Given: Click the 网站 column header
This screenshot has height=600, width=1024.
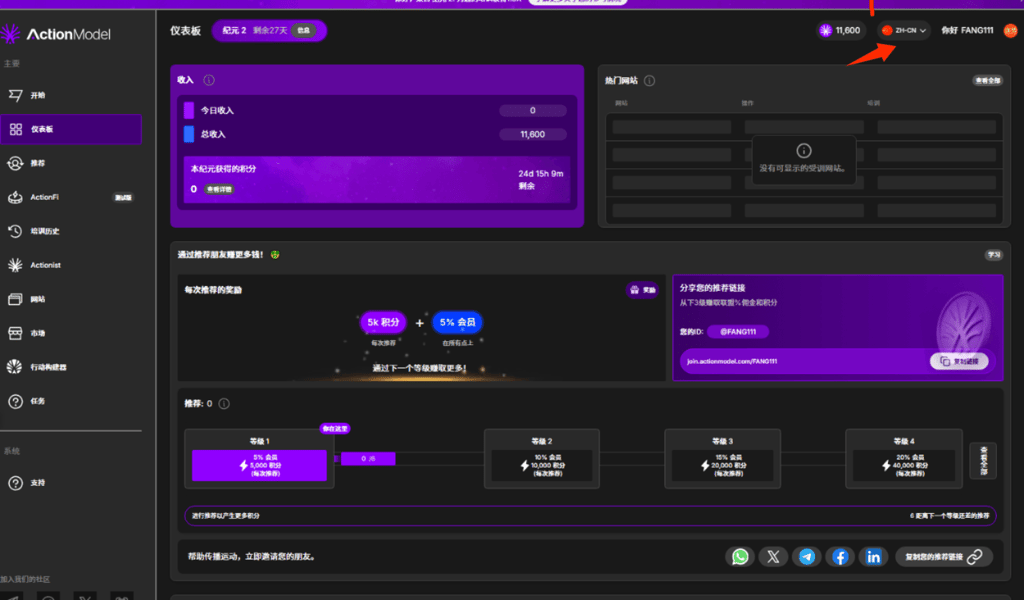Looking at the screenshot, I should pyautogui.click(x=621, y=103).
